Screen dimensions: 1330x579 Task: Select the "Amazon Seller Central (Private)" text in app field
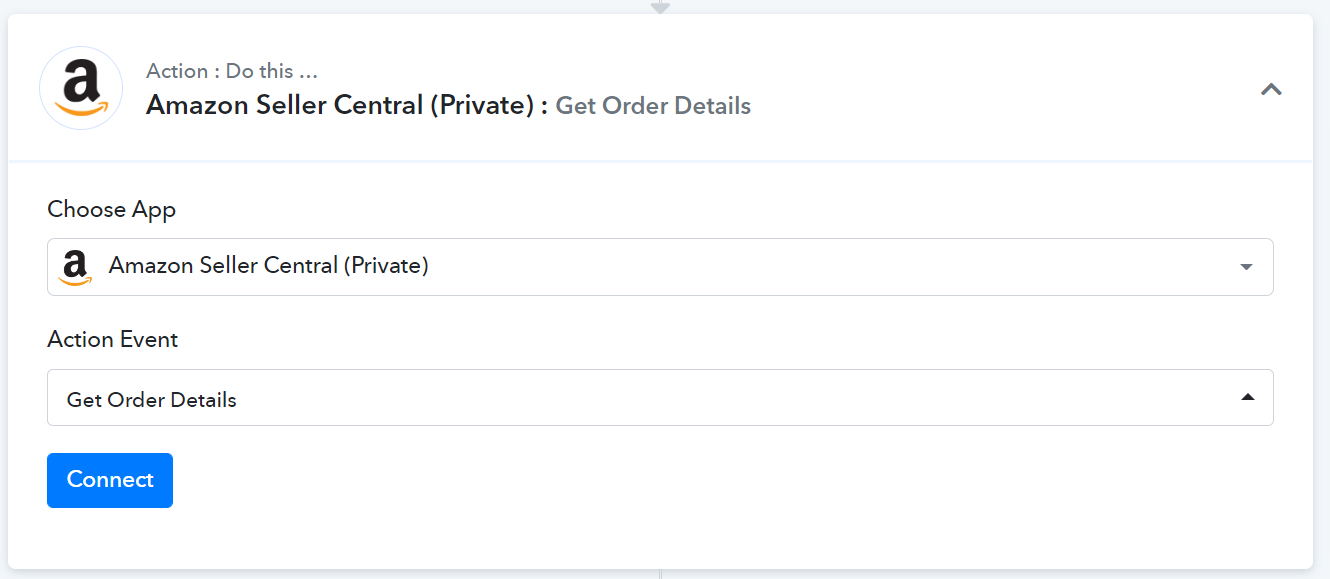point(269,266)
